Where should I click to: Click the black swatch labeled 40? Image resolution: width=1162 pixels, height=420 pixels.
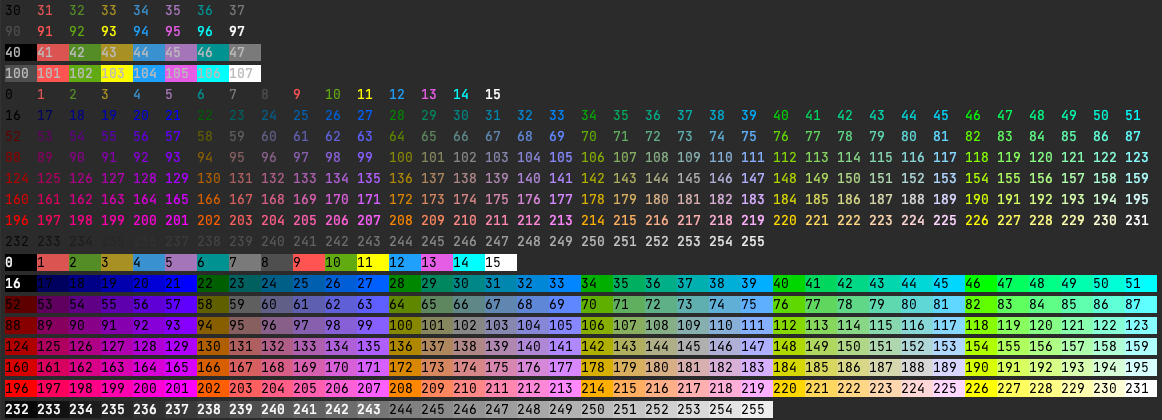click(x=21, y=53)
